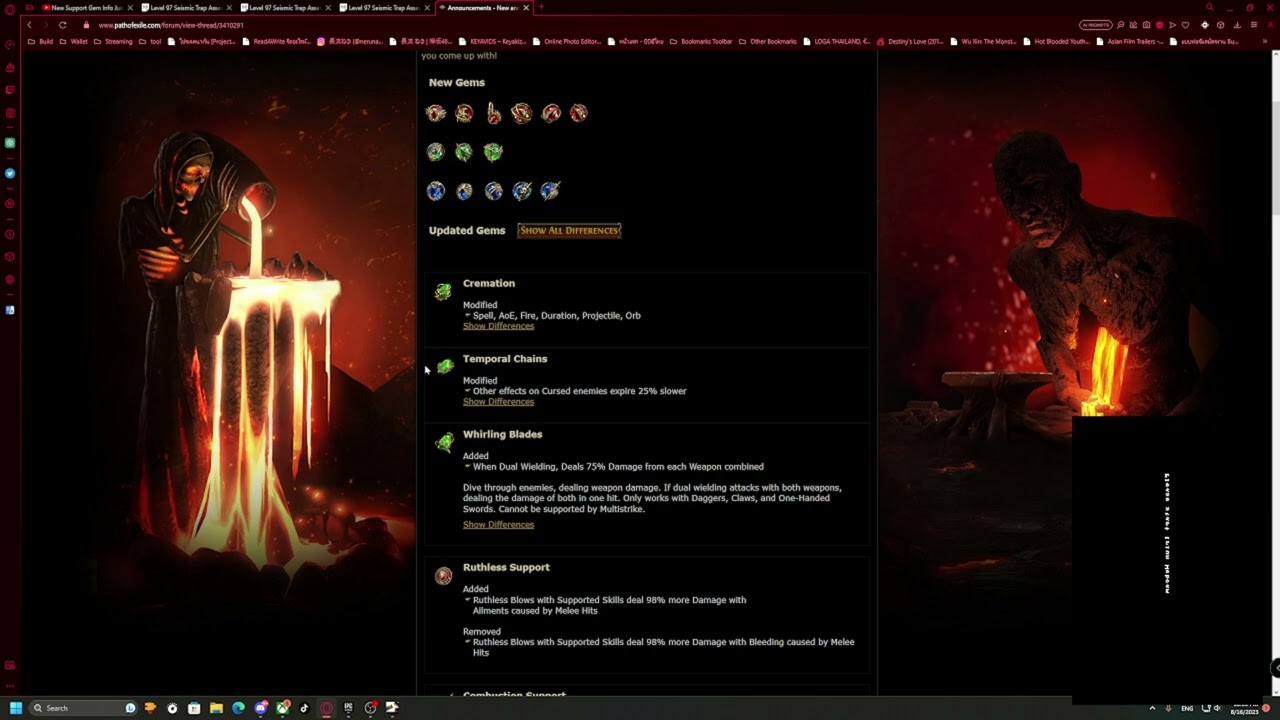Click the last blue gem icon under New Gems
This screenshot has height=720, width=1280.
coord(550,190)
